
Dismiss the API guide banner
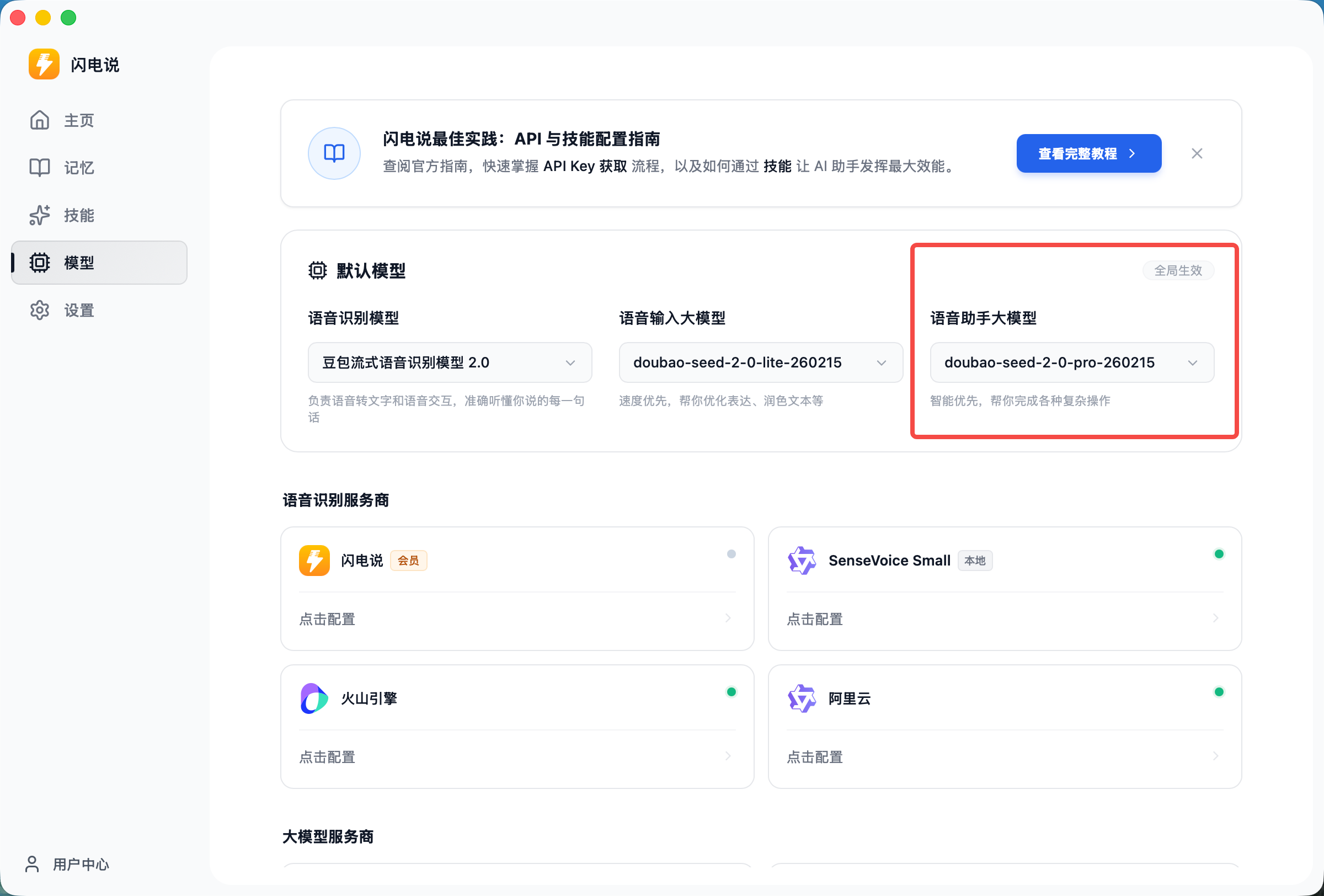pyautogui.click(x=1197, y=153)
